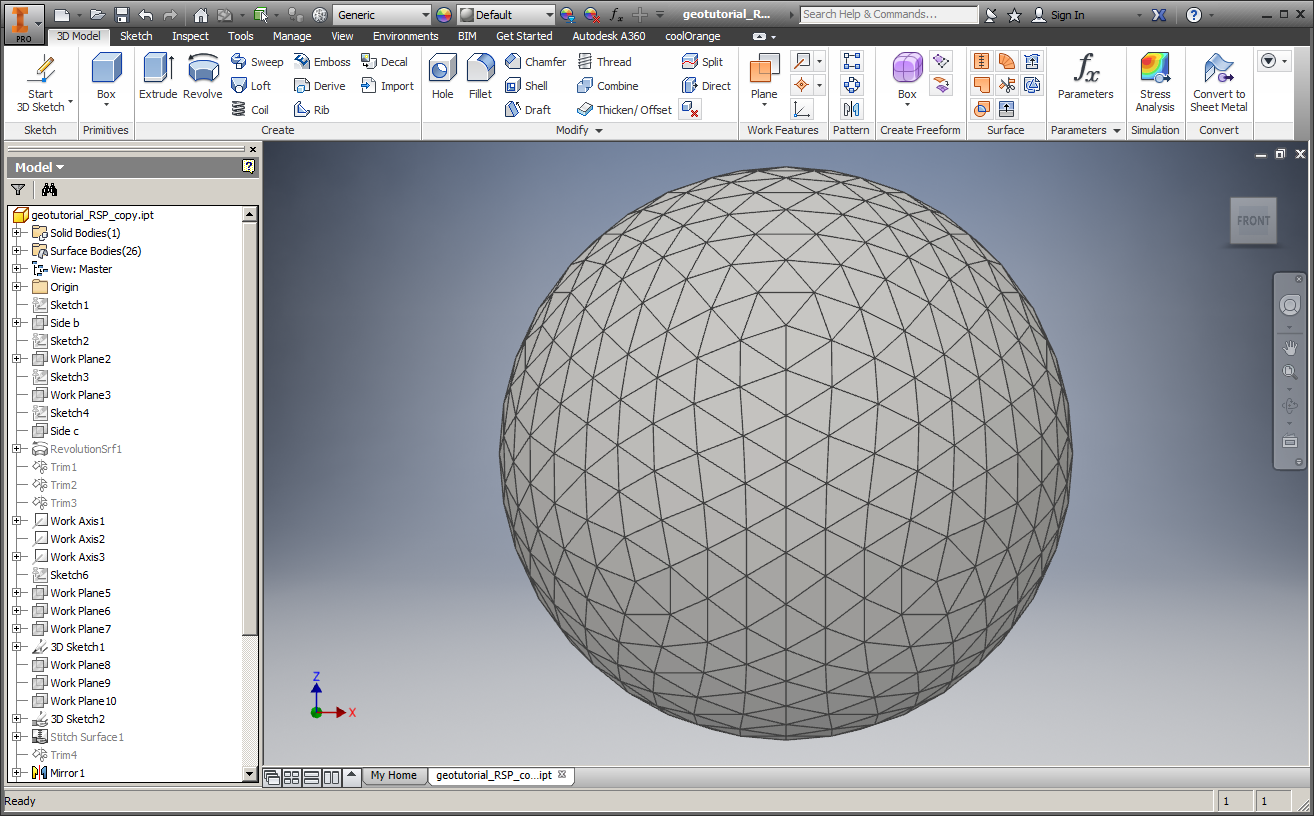
Task: Select Sketch6 in the browser
Action: (x=69, y=575)
